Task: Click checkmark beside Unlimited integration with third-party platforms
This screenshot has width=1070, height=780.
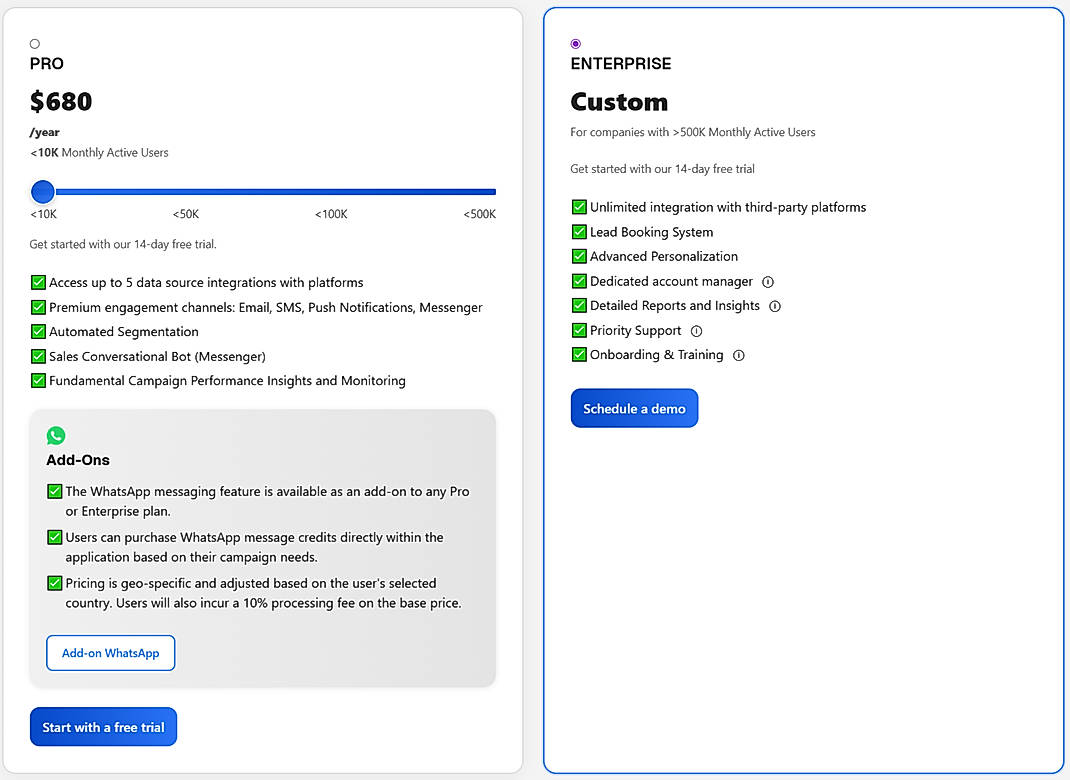Action: (579, 207)
